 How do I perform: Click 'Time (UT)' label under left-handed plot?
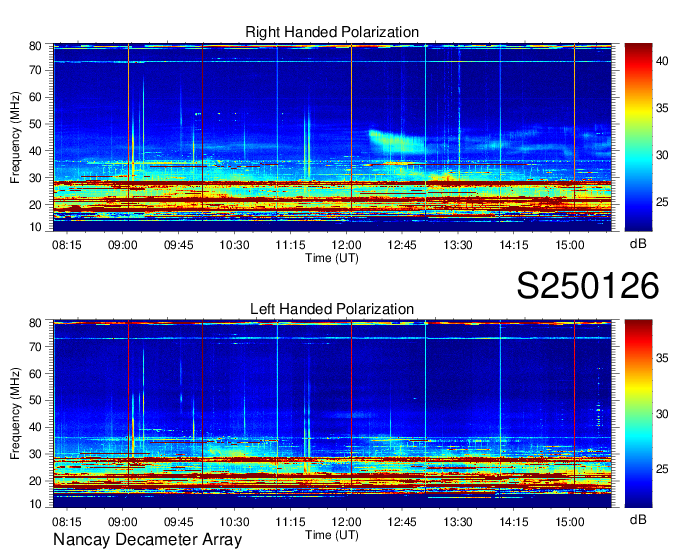[332, 535]
